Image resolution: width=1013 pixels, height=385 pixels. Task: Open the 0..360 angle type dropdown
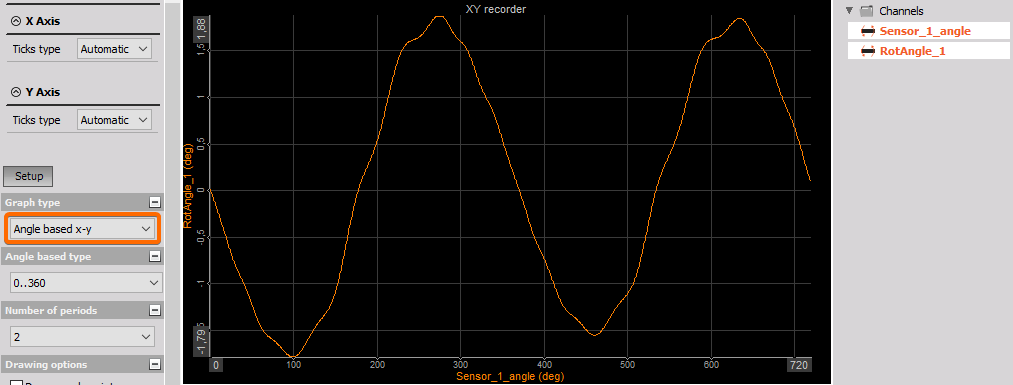point(85,283)
